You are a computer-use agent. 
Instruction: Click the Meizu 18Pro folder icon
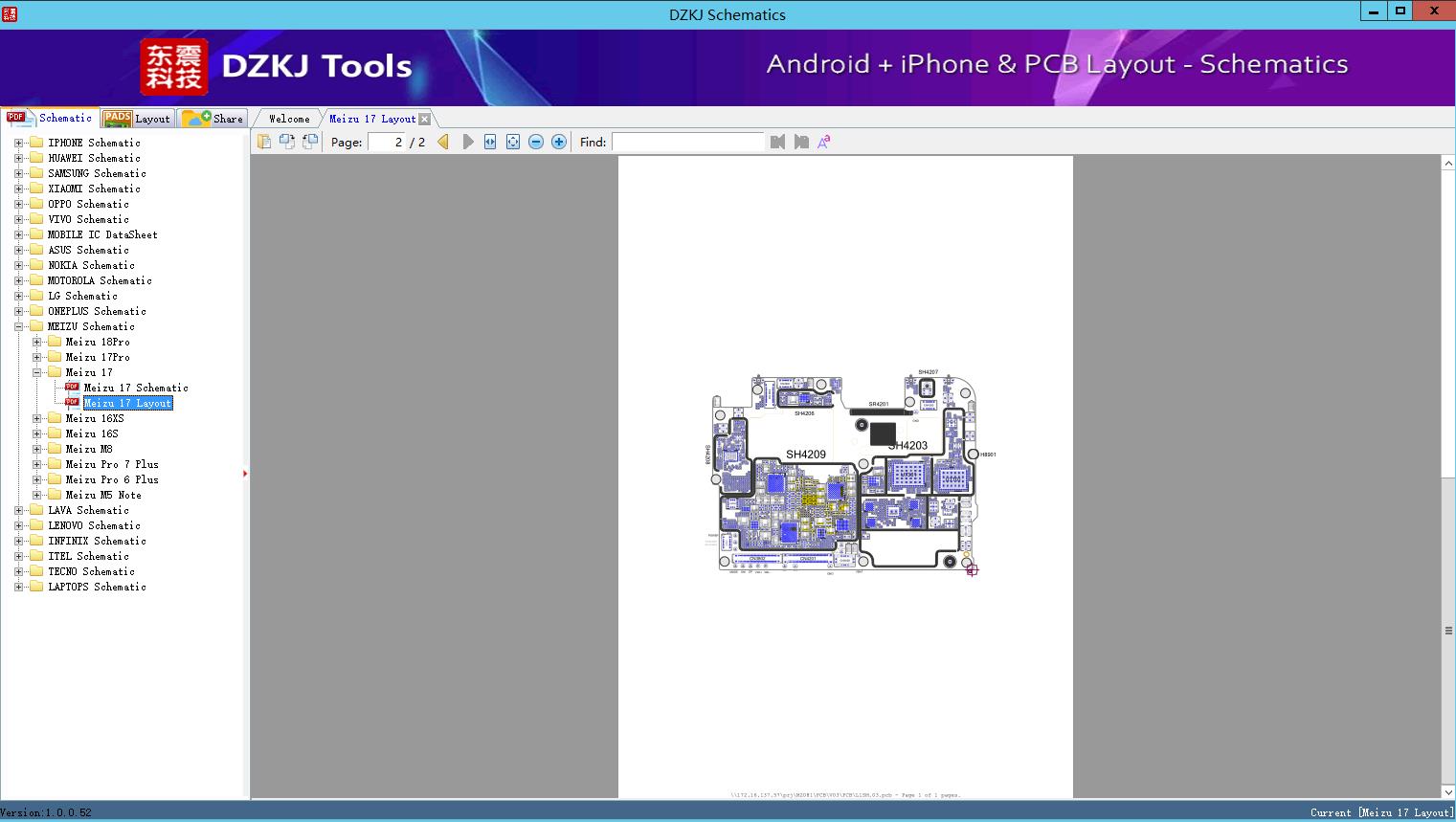pos(55,342)
